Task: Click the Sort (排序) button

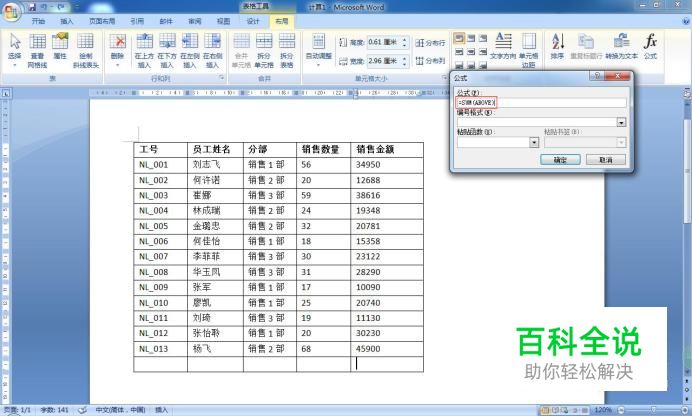Action: point(557,46)
